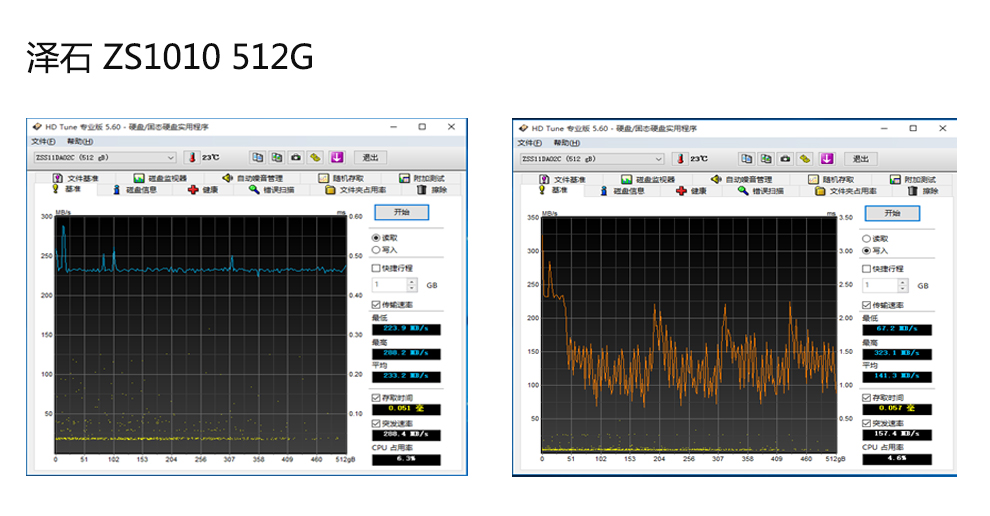Click trash can 擦除 icon in blue-graph window
The image size is (990, 516).
[x=422, y=189]
